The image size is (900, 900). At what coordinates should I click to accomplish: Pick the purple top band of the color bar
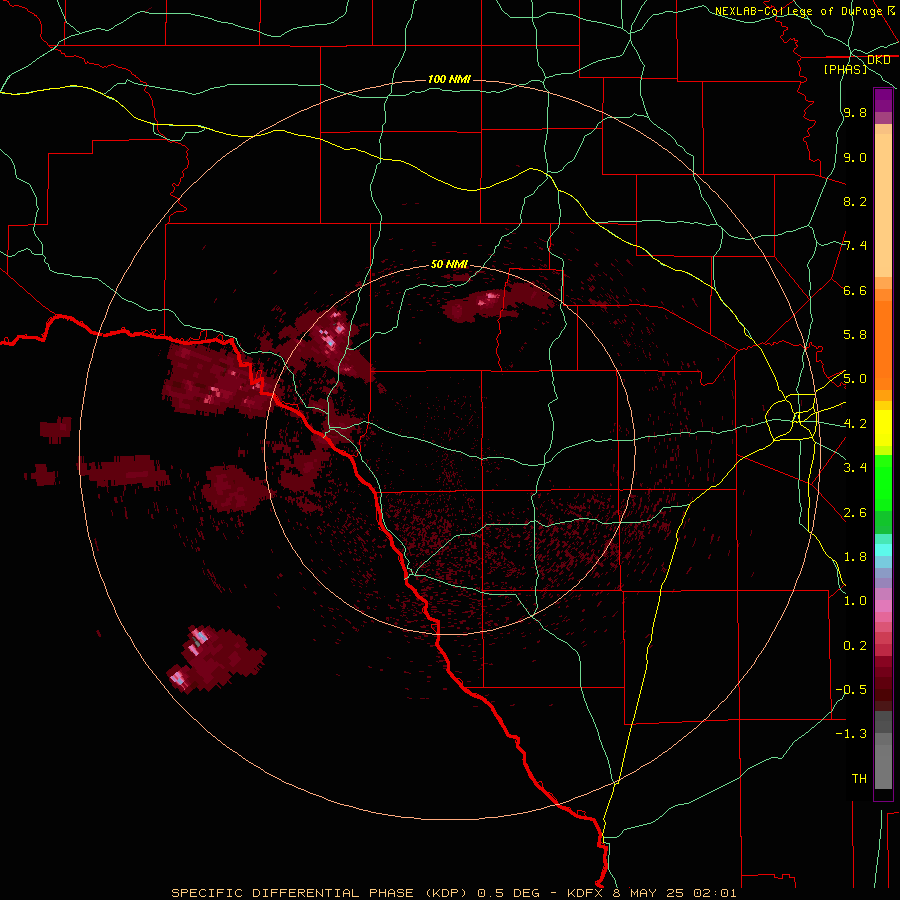coord(883,101)
